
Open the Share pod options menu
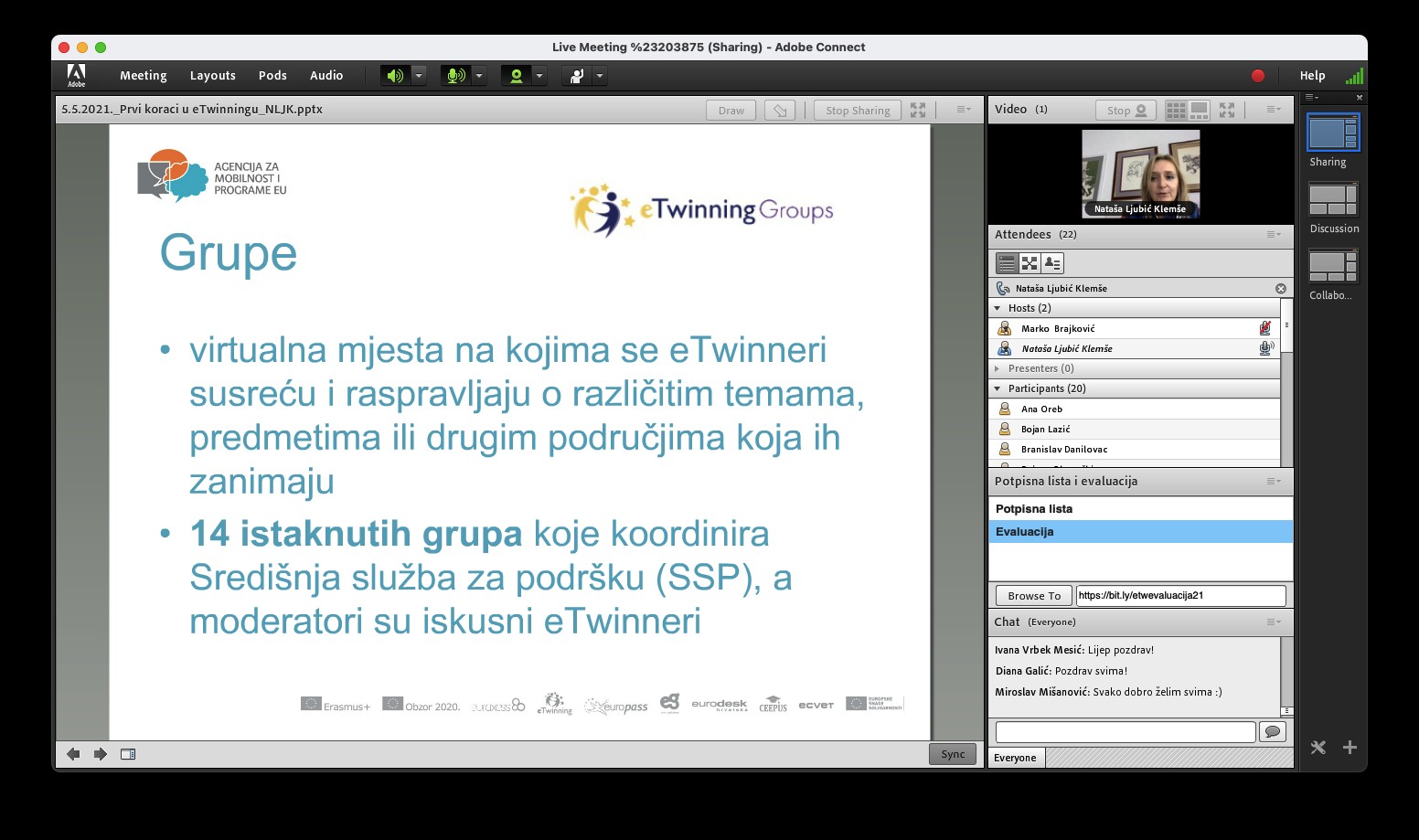click(x=964, y=110)
